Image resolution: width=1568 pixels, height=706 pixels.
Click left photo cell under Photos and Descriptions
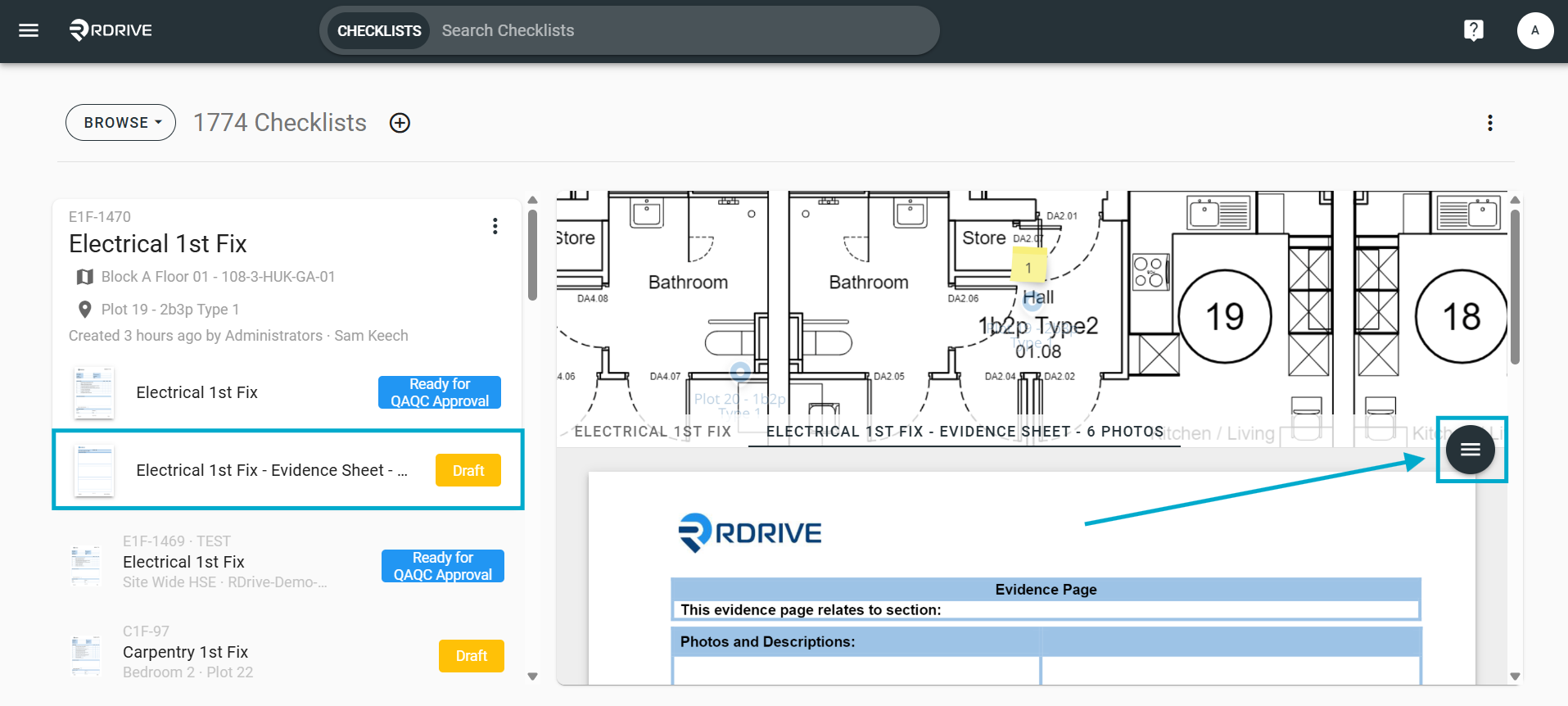[x=856, y=670]
